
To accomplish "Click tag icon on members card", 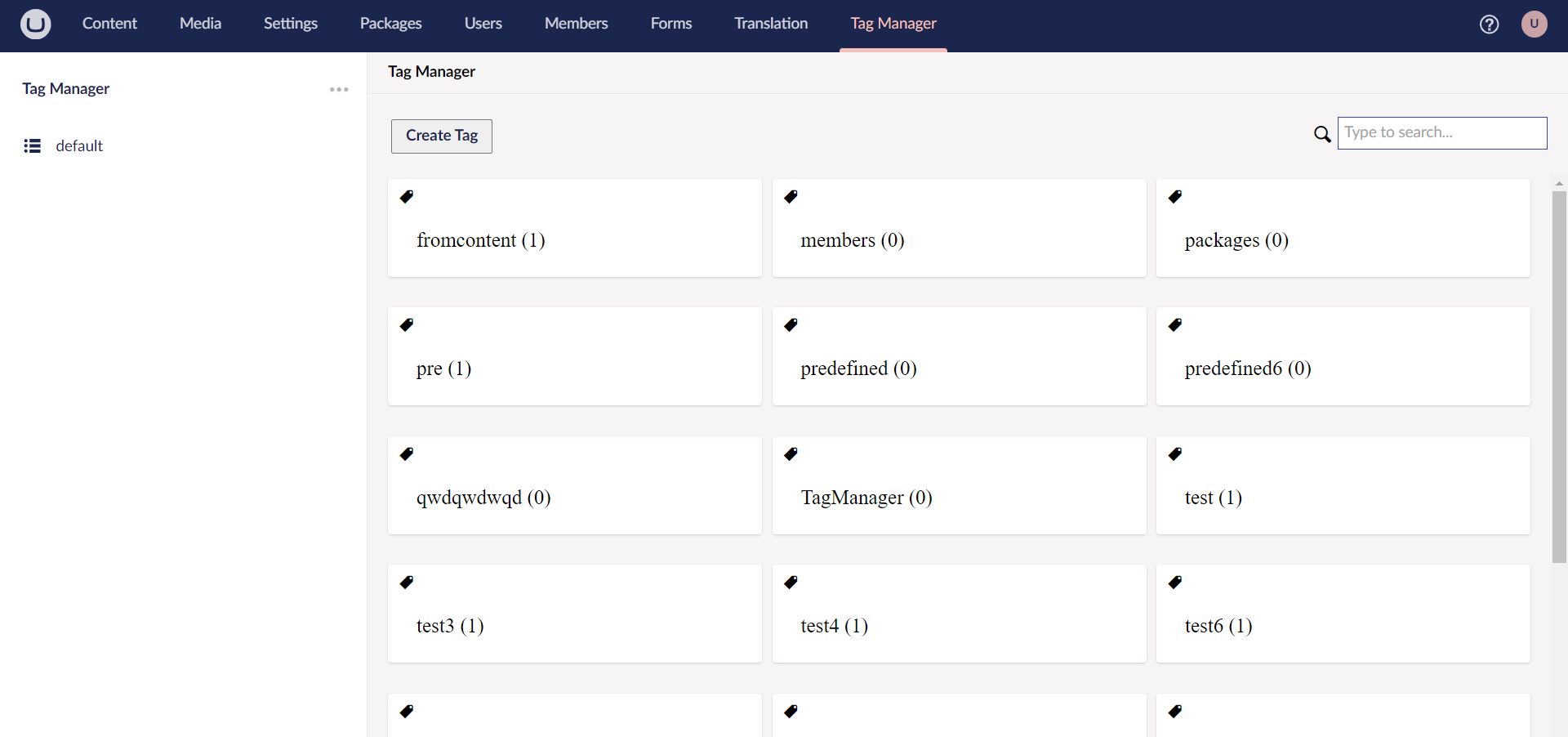I will click(x=791, y=196).
